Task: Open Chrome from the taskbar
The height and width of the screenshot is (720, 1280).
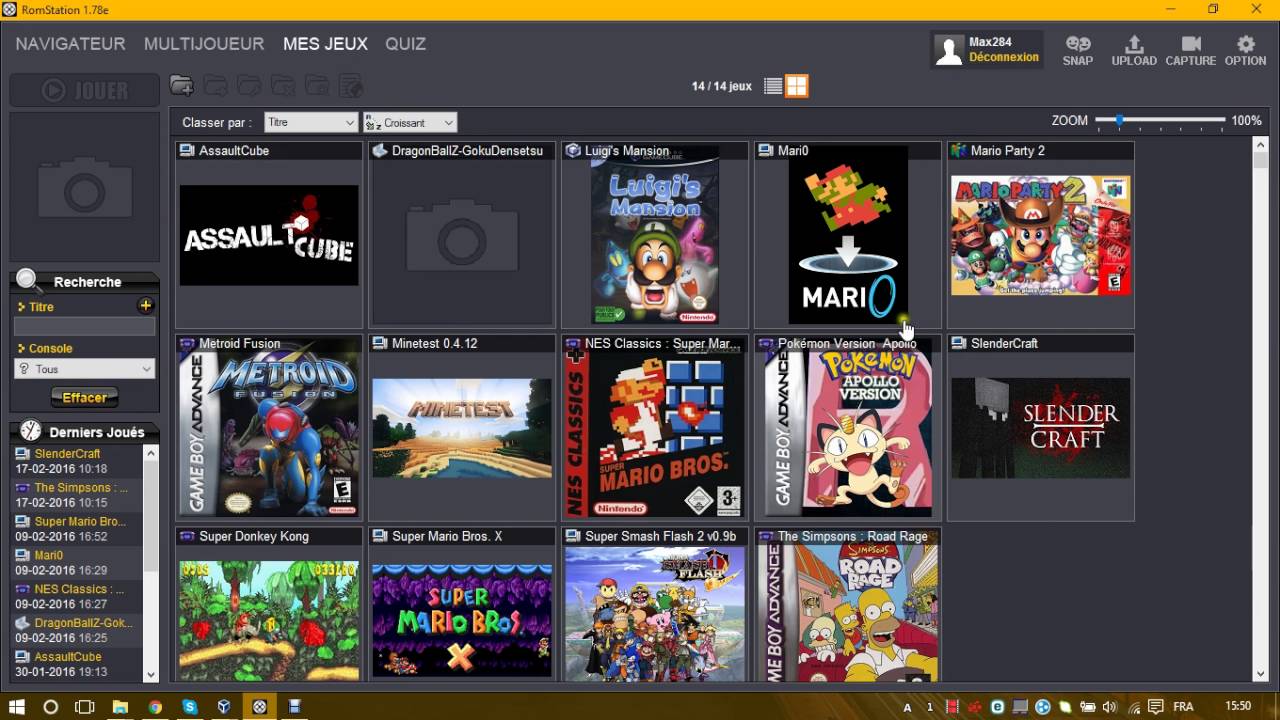Action: (x=155, y=707)
